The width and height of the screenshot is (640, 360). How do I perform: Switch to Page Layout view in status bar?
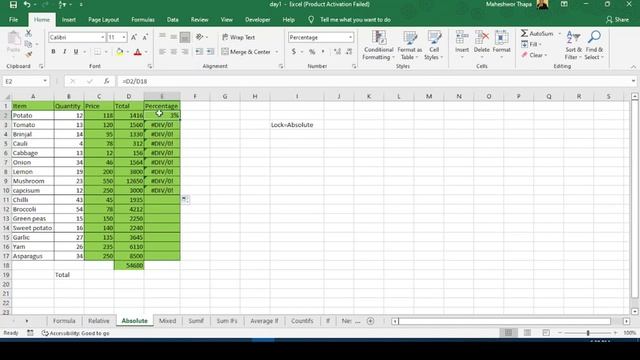tap(527, 333)
